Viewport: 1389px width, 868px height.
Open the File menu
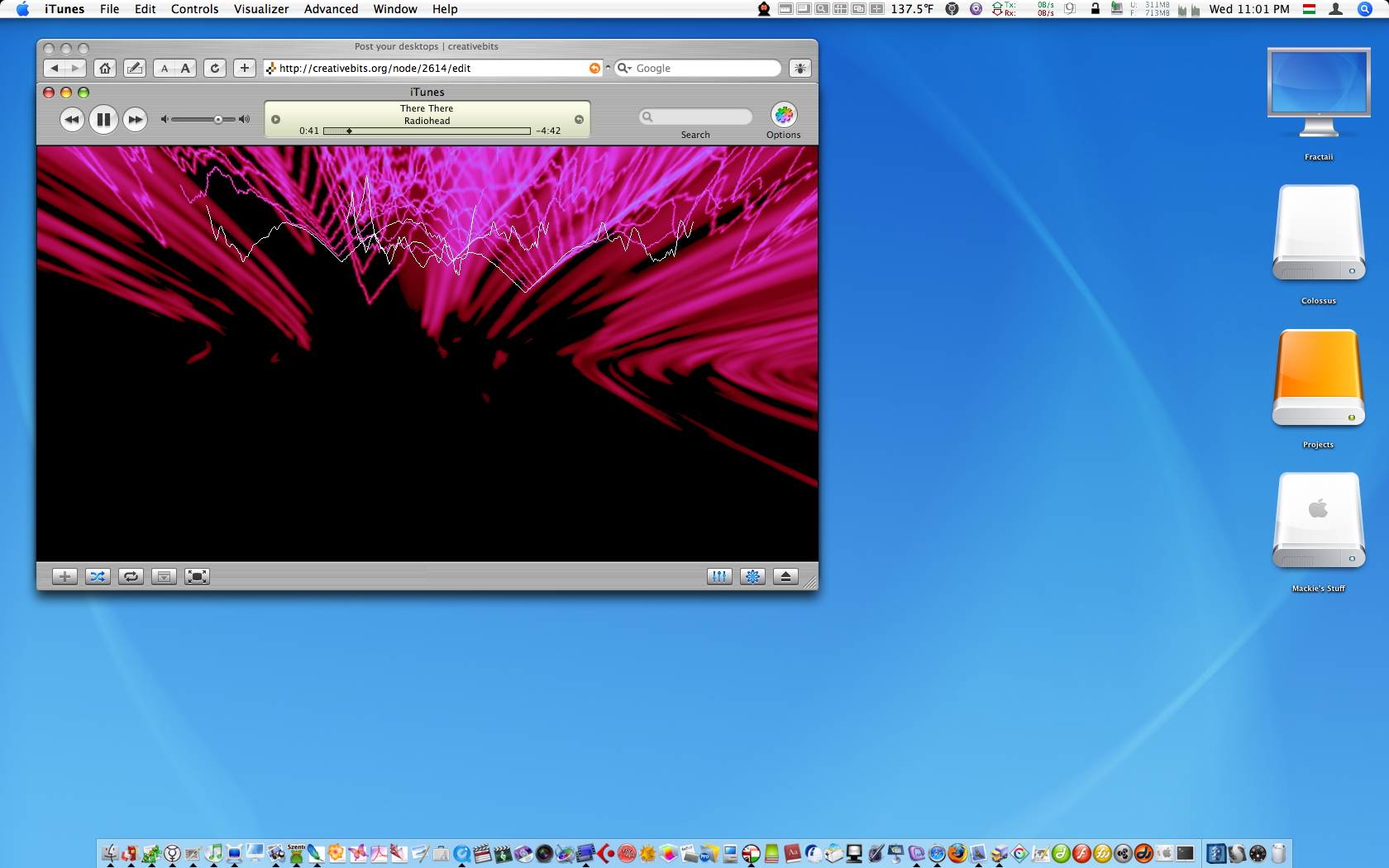click(x=110, y=9)
